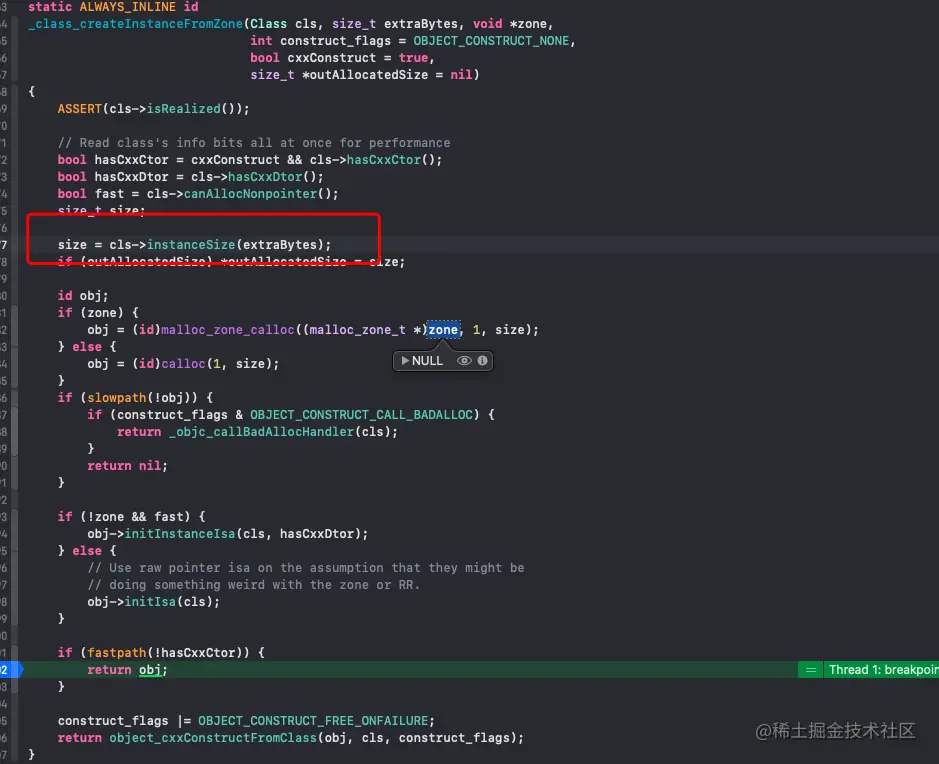
Task: Click the malloc_zone_t type cast
Action: click(x=358, y=330)
